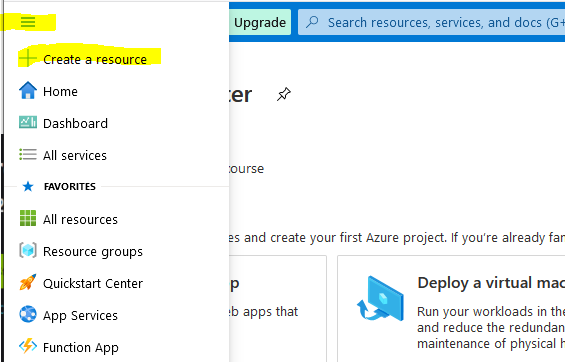565x362 pixels.
Task: Click the Upgrade button
Action: (x=260, y=22)
